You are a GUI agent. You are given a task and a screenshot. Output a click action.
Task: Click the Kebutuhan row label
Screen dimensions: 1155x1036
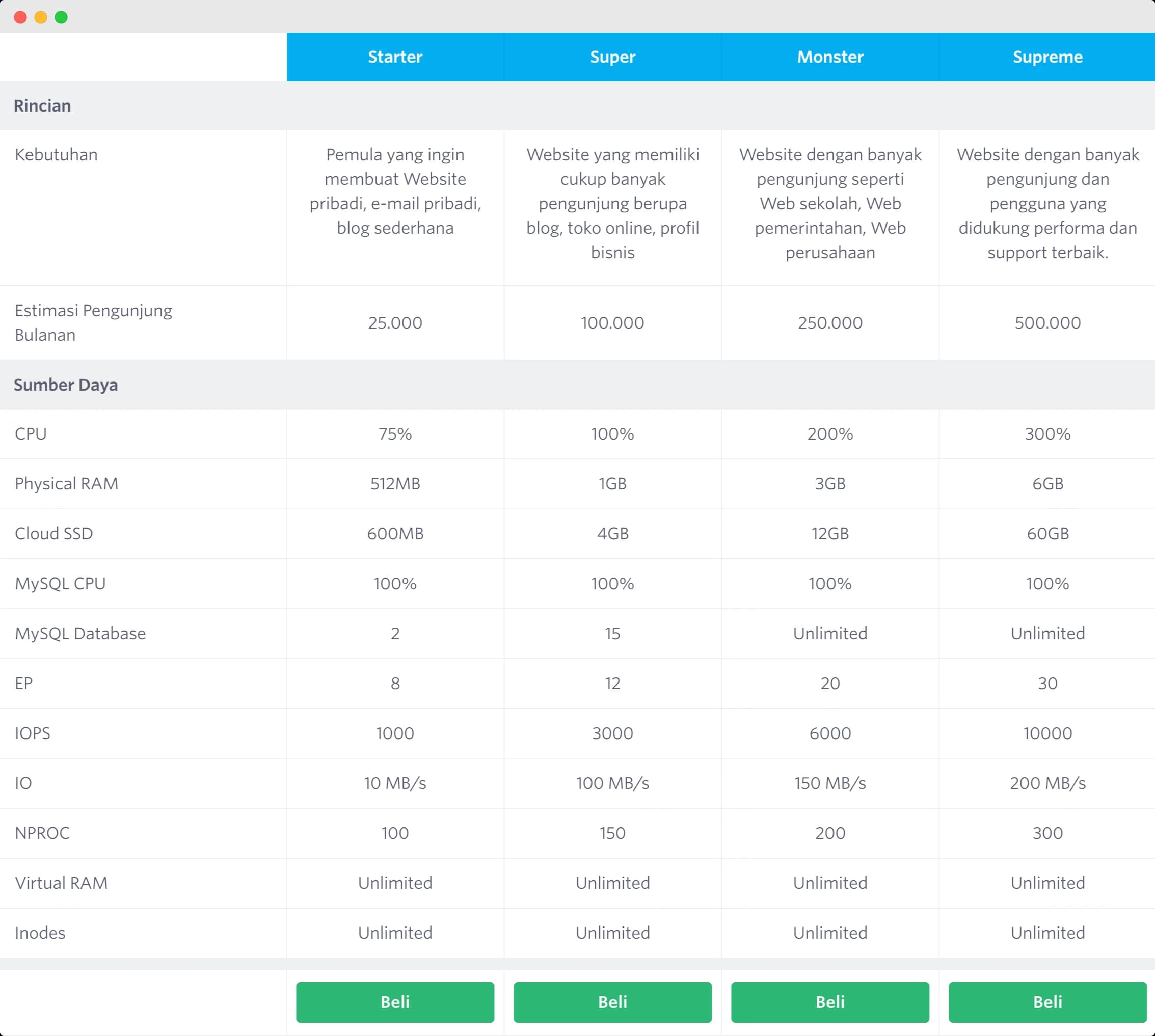pyautogui.click(x=56, y=154)
